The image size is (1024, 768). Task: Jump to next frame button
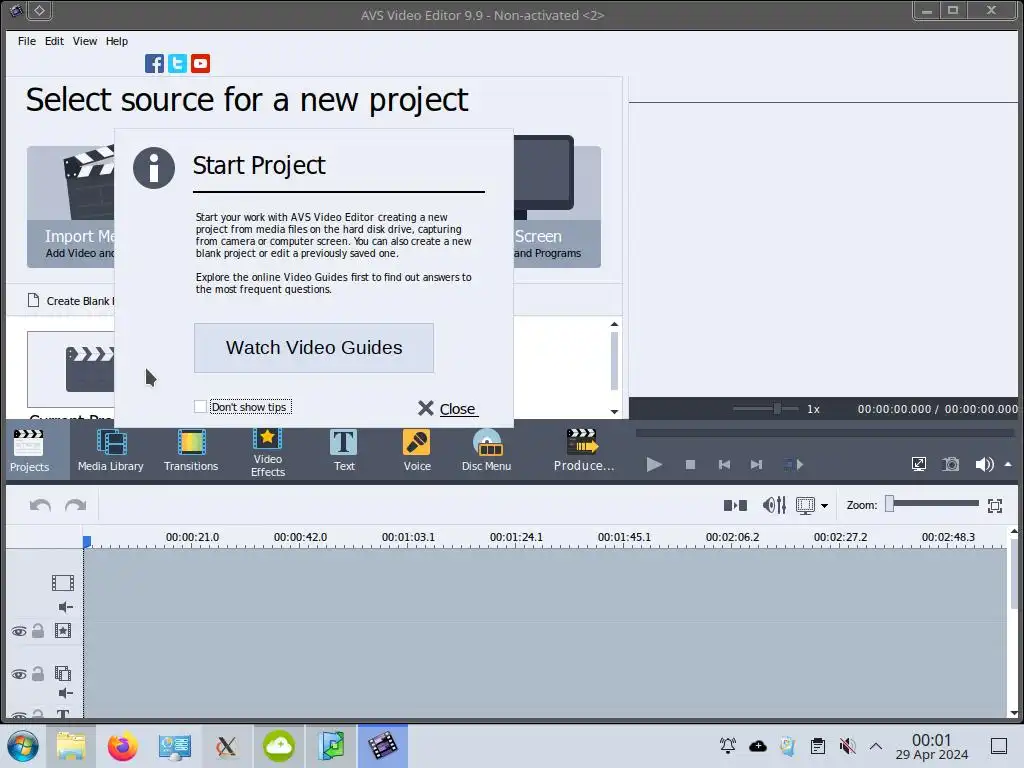(x=756, y=464)
